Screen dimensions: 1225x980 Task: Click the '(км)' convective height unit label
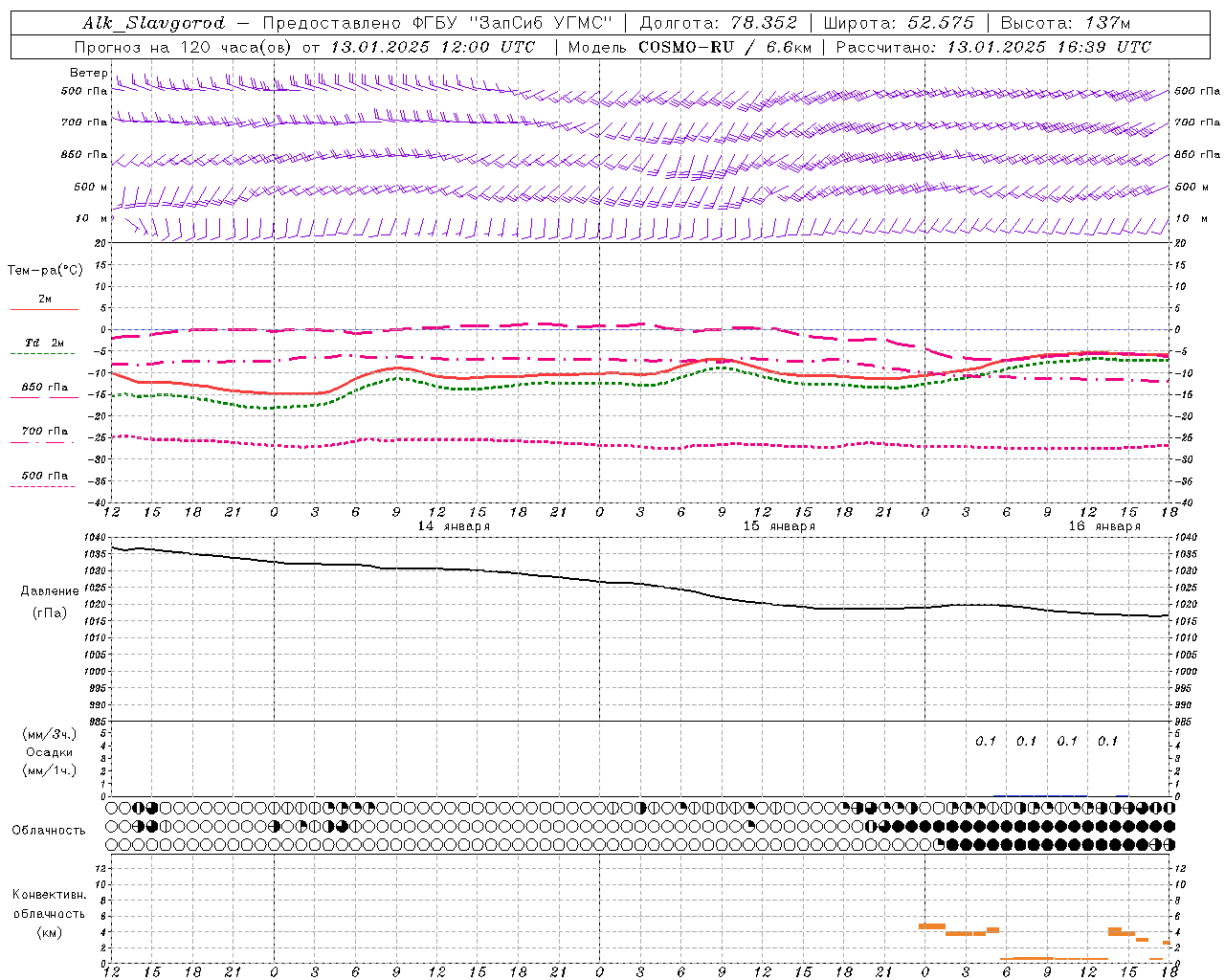click(x=50, y=932)
